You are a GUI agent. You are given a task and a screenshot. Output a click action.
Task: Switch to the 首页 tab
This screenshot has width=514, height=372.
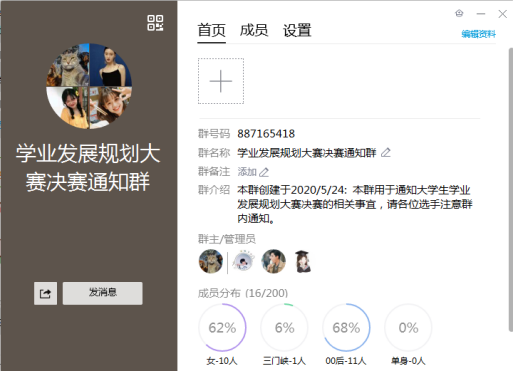[212, 30]
